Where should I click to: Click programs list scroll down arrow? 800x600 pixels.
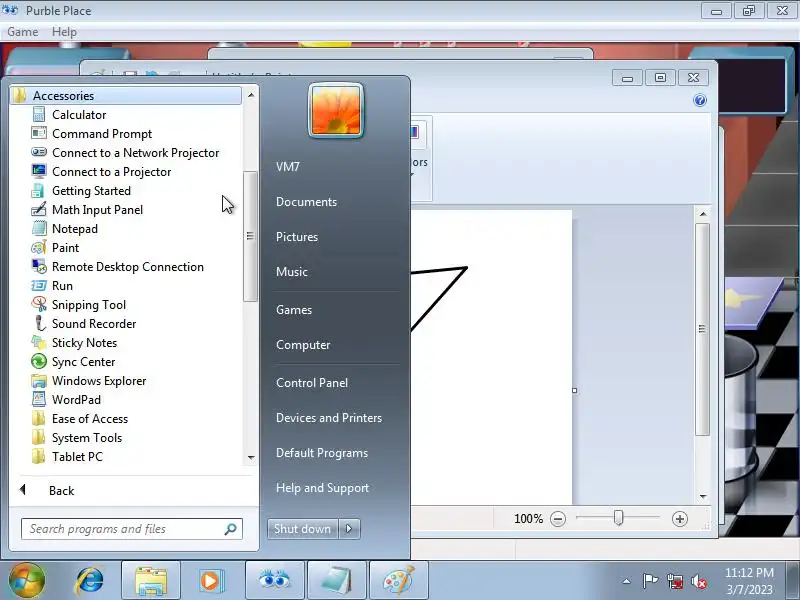pyautogui.click(x=251, y=458)
